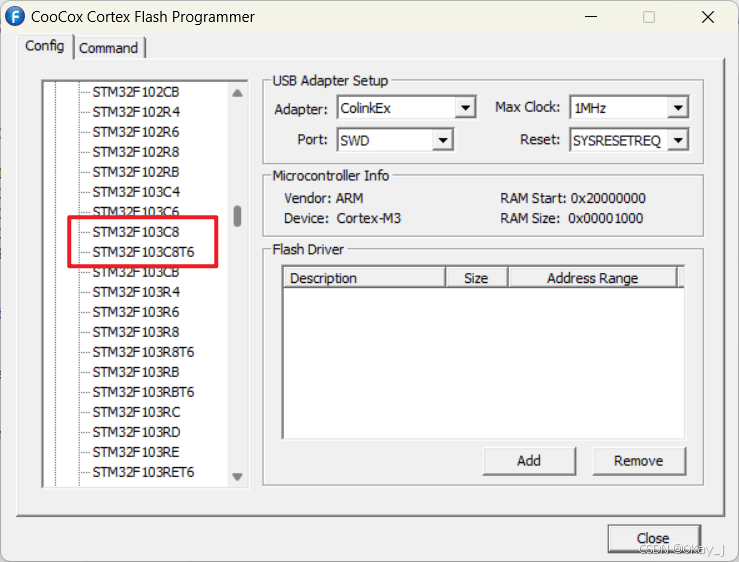Minimize the Flash Programmer window
The height and width of the screenshot is (562, 739).
[x=591, y=17]
